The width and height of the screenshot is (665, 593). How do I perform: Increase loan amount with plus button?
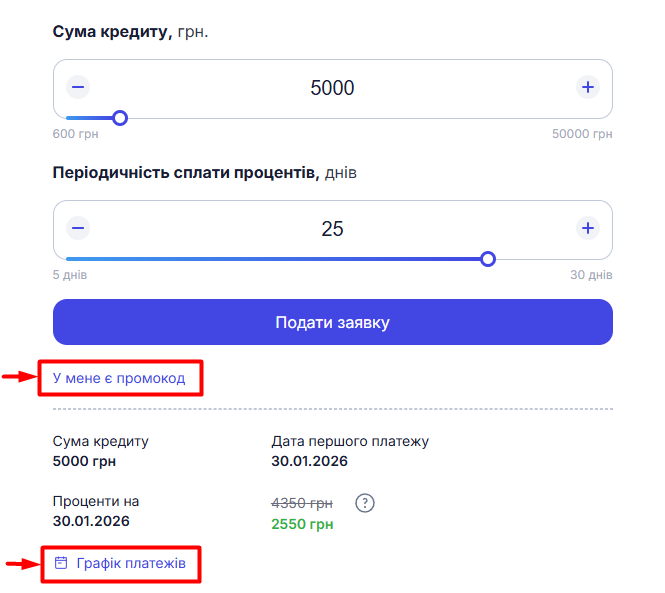(588, 88)
